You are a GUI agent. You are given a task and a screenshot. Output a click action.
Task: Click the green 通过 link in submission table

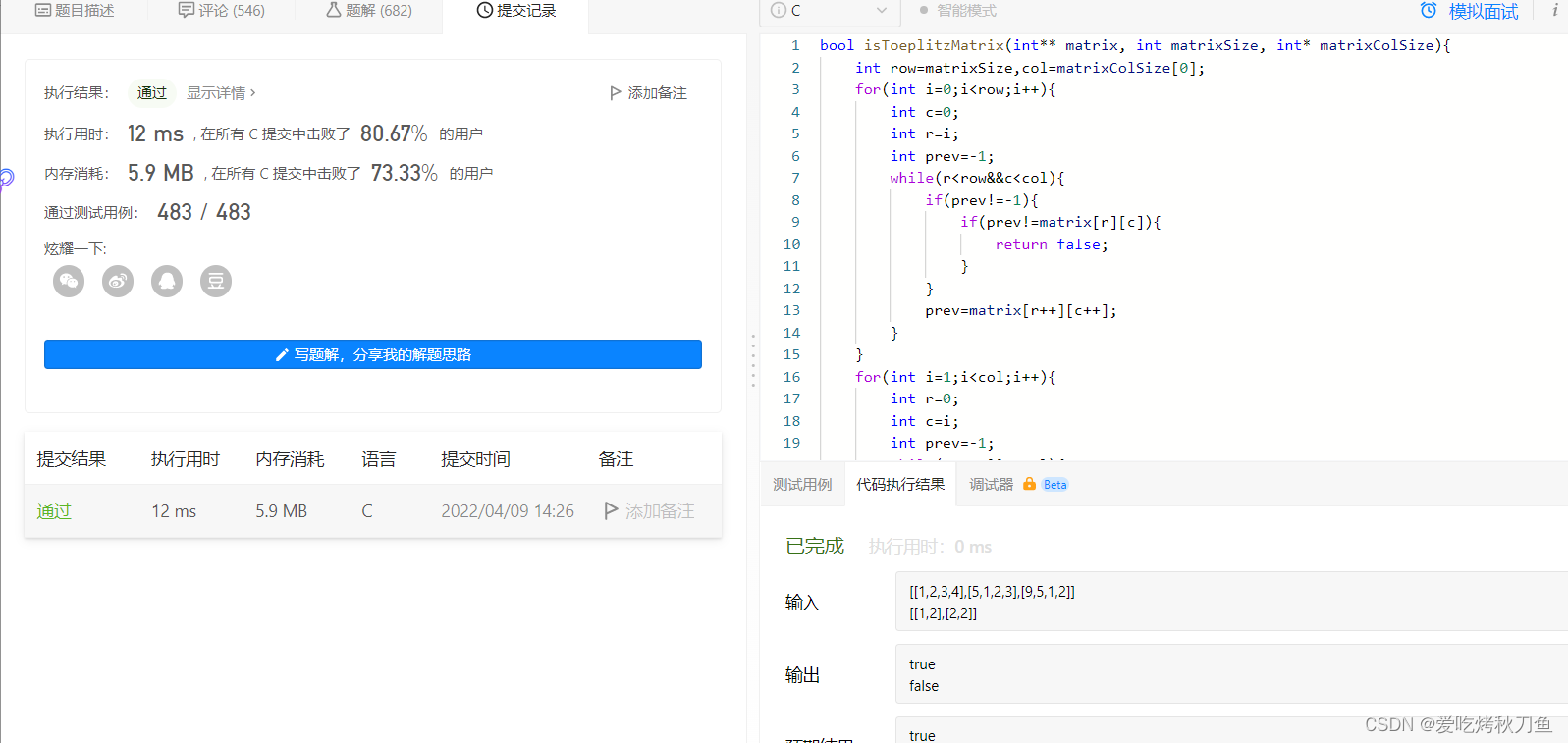tap(54, 511)
